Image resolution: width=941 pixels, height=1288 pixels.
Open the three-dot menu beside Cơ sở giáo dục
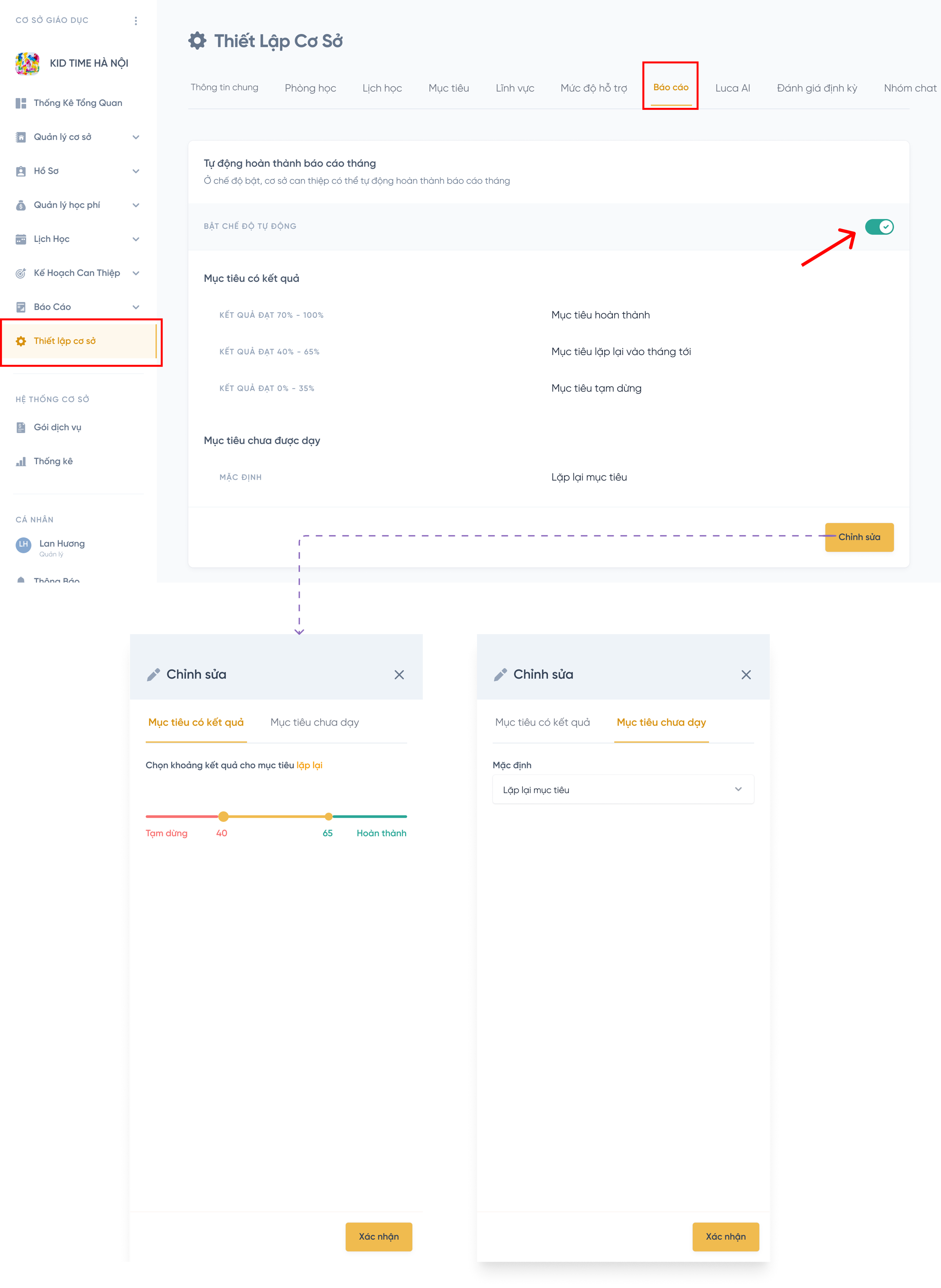pyautogui.click(x=136, y=21)
